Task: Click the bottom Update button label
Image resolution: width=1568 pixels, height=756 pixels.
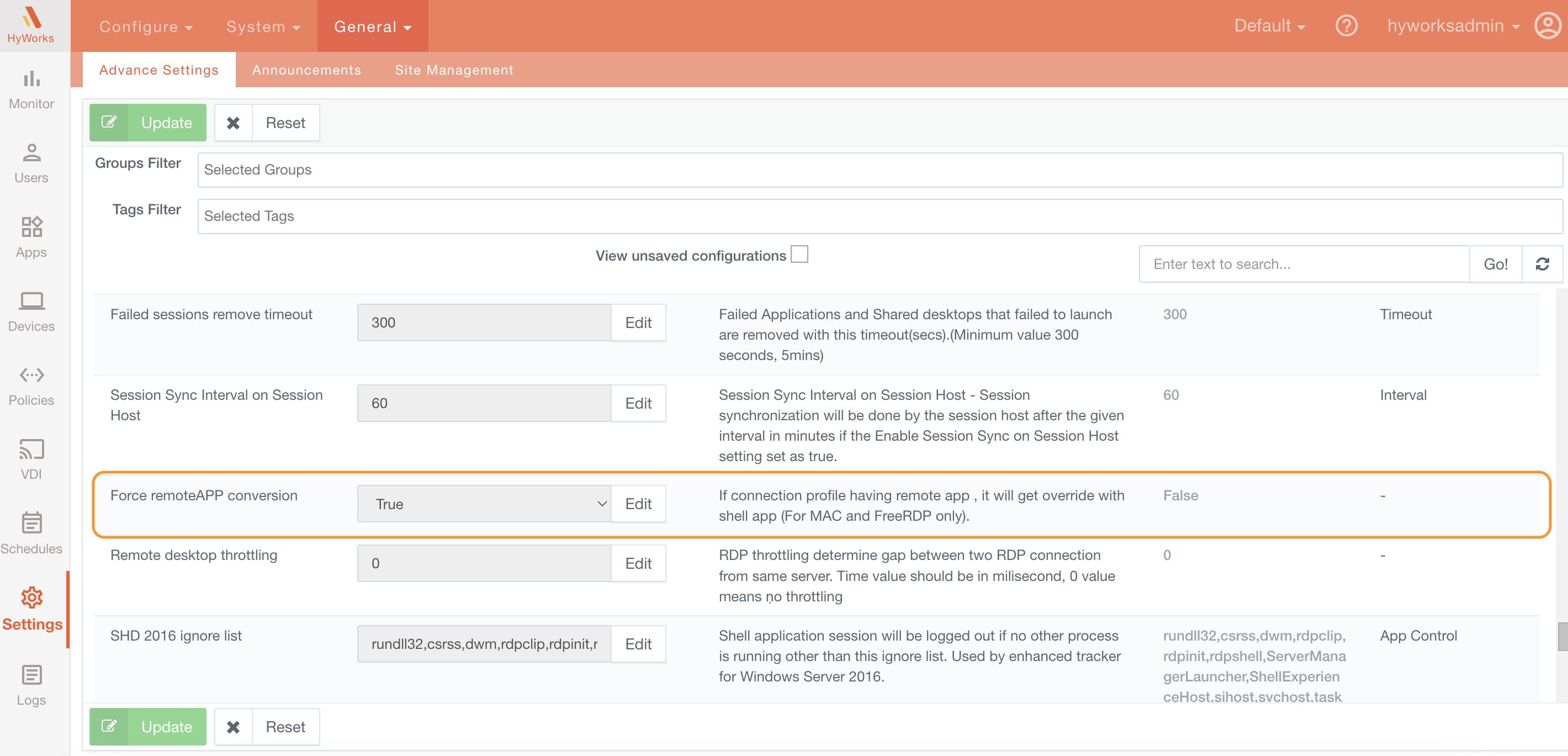Action: click(x=167, y=727)
